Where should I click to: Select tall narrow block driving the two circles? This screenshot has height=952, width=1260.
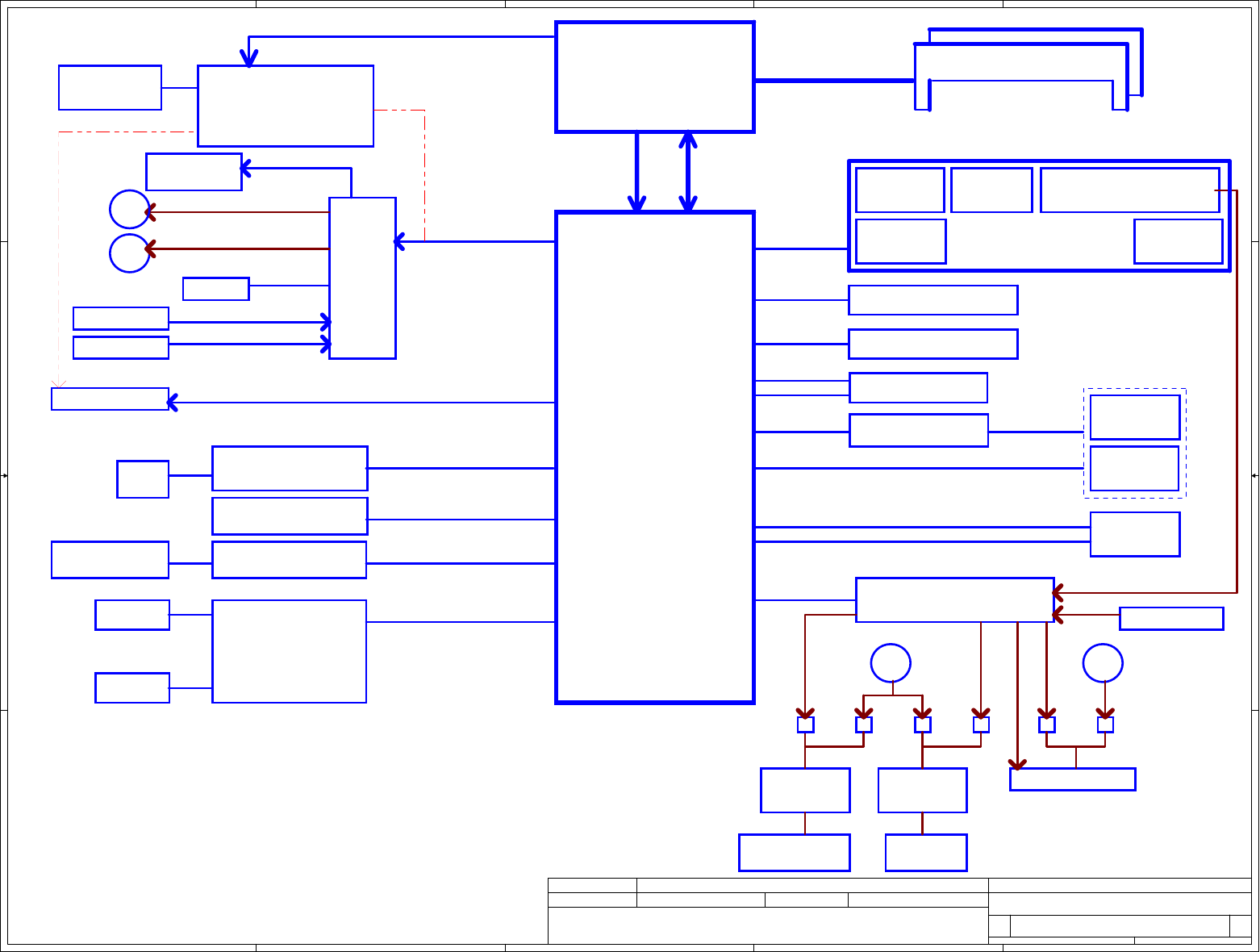click(x=362, y=278)
